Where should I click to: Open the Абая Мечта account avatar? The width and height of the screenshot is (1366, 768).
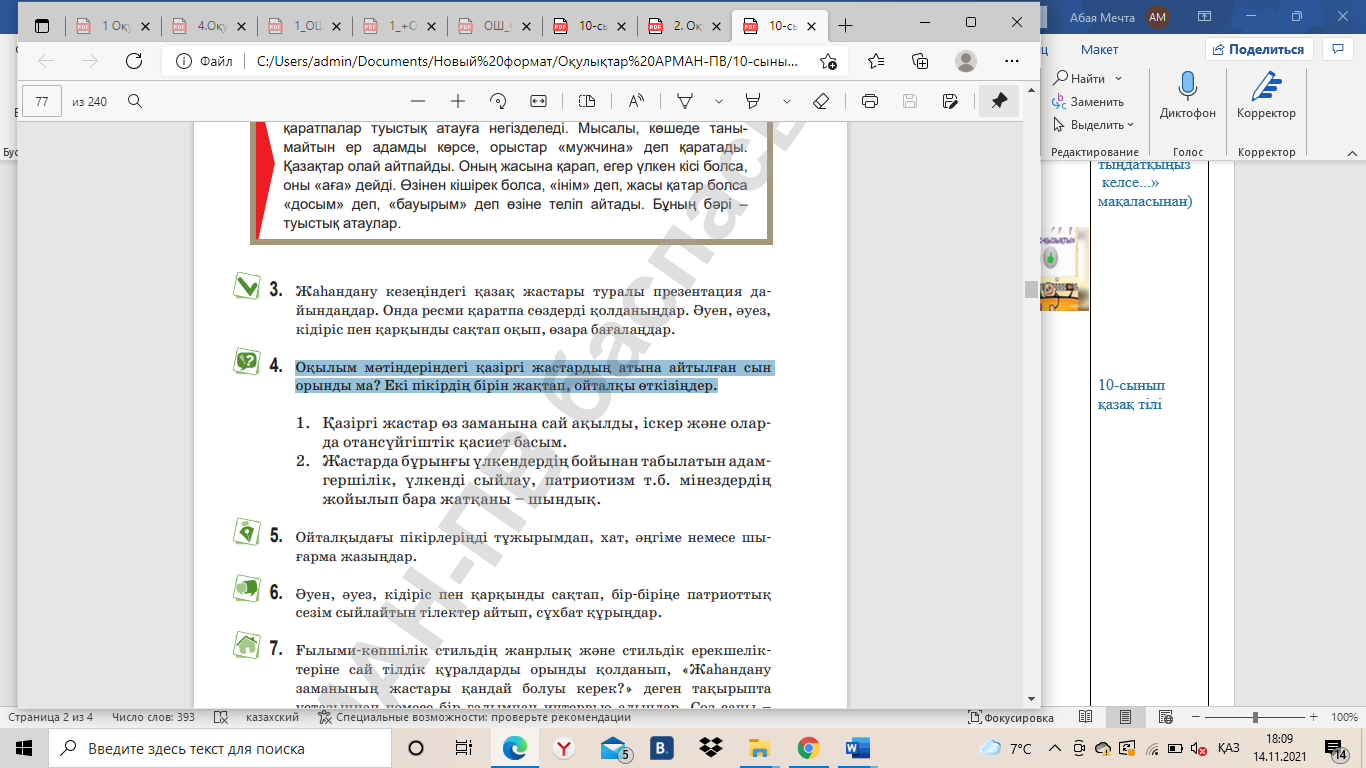[x=1158, y=16]
